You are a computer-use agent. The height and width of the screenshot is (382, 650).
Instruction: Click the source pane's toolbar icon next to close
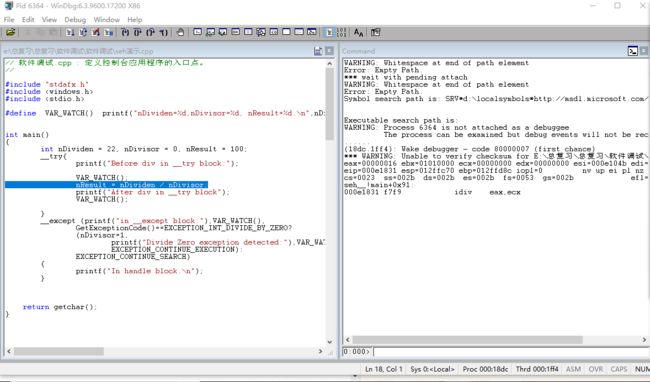coord(318,51)
